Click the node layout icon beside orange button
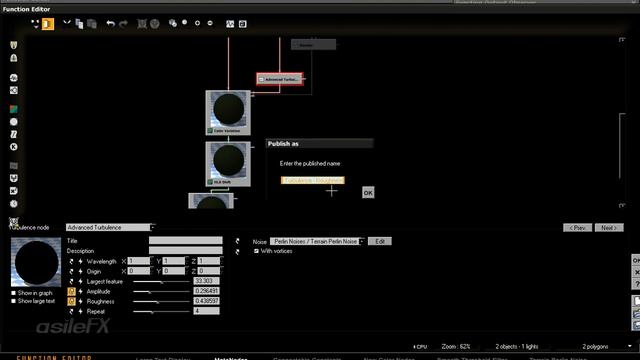The image size is (640, 360). point(35,24)
